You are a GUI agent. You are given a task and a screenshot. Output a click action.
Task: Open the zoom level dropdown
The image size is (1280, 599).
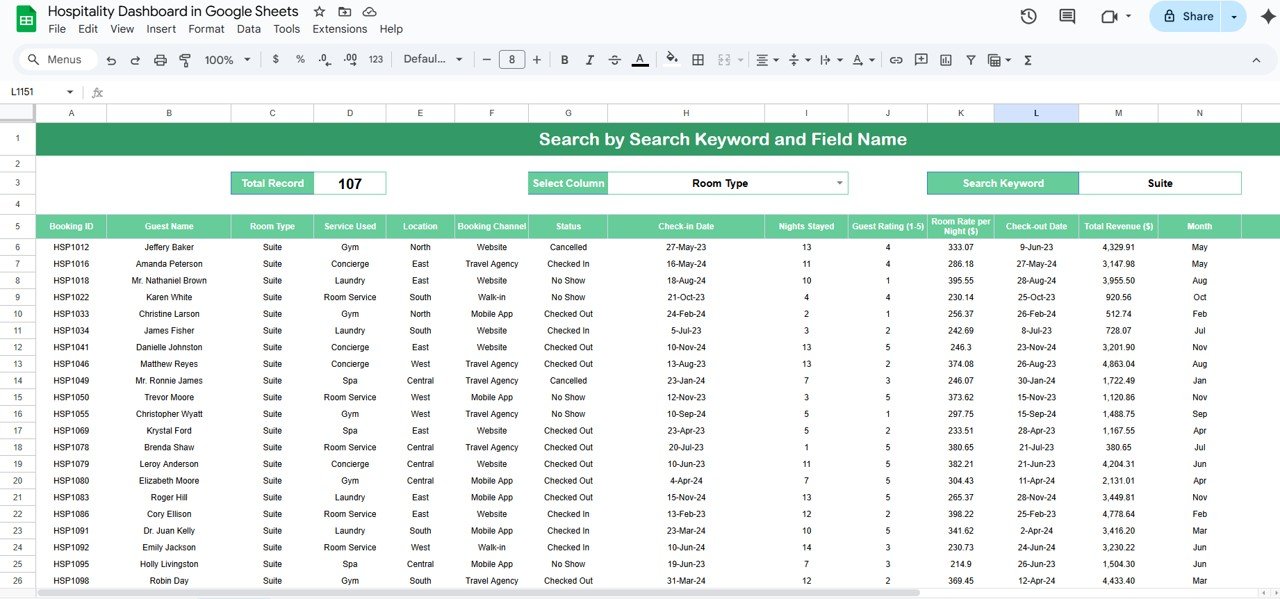pyautogui.click(x=227, y=60)
